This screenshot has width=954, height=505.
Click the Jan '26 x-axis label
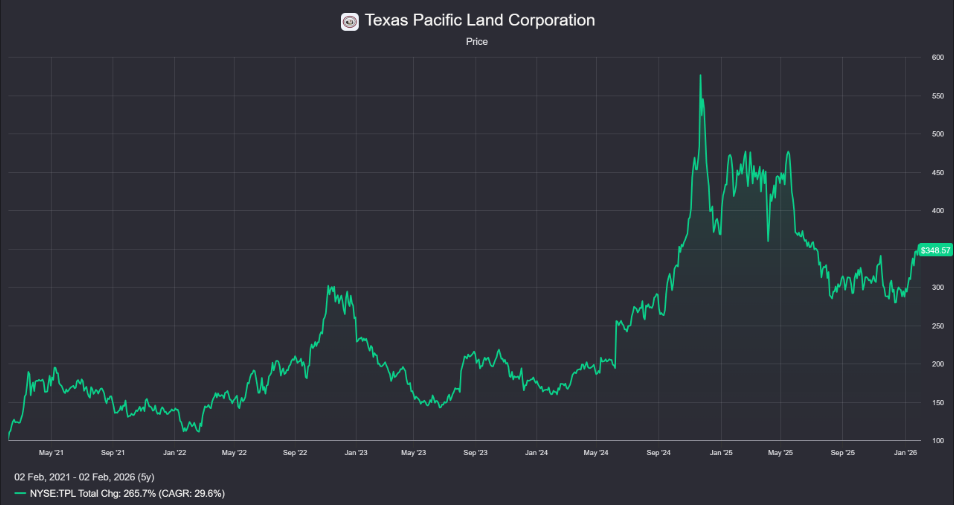tap(905, 453)
